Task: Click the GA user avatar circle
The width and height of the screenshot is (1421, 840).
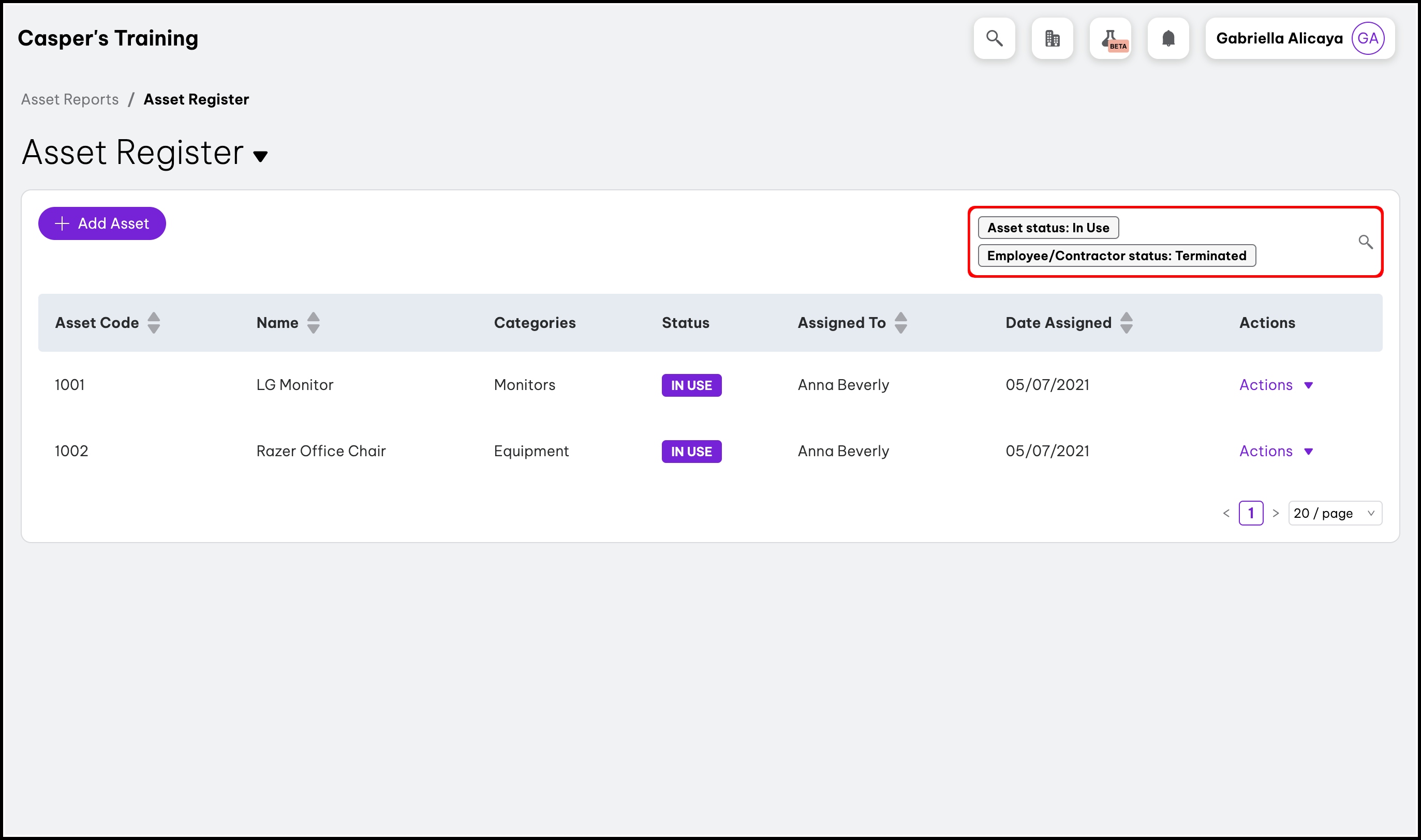Action: coord(1368,38)
